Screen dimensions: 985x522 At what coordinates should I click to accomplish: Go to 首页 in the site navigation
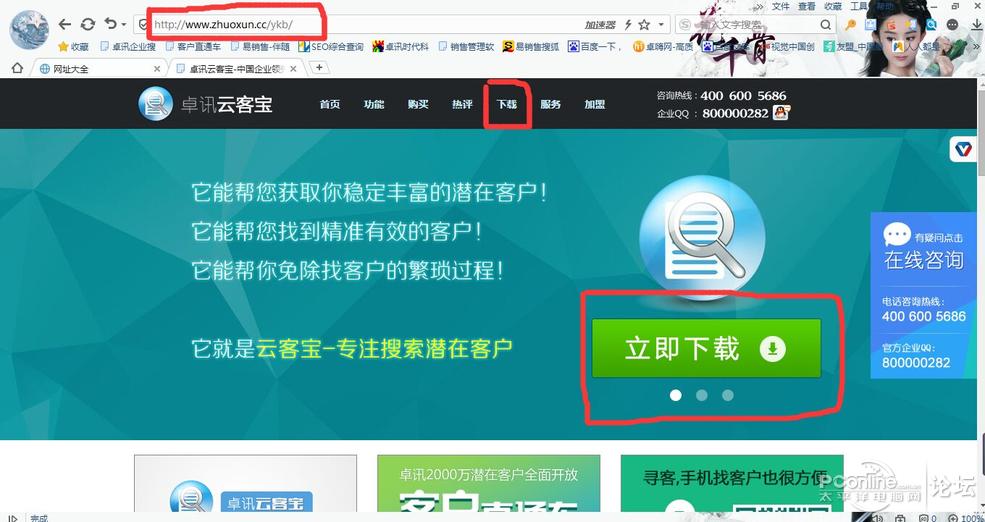[330, 104]
